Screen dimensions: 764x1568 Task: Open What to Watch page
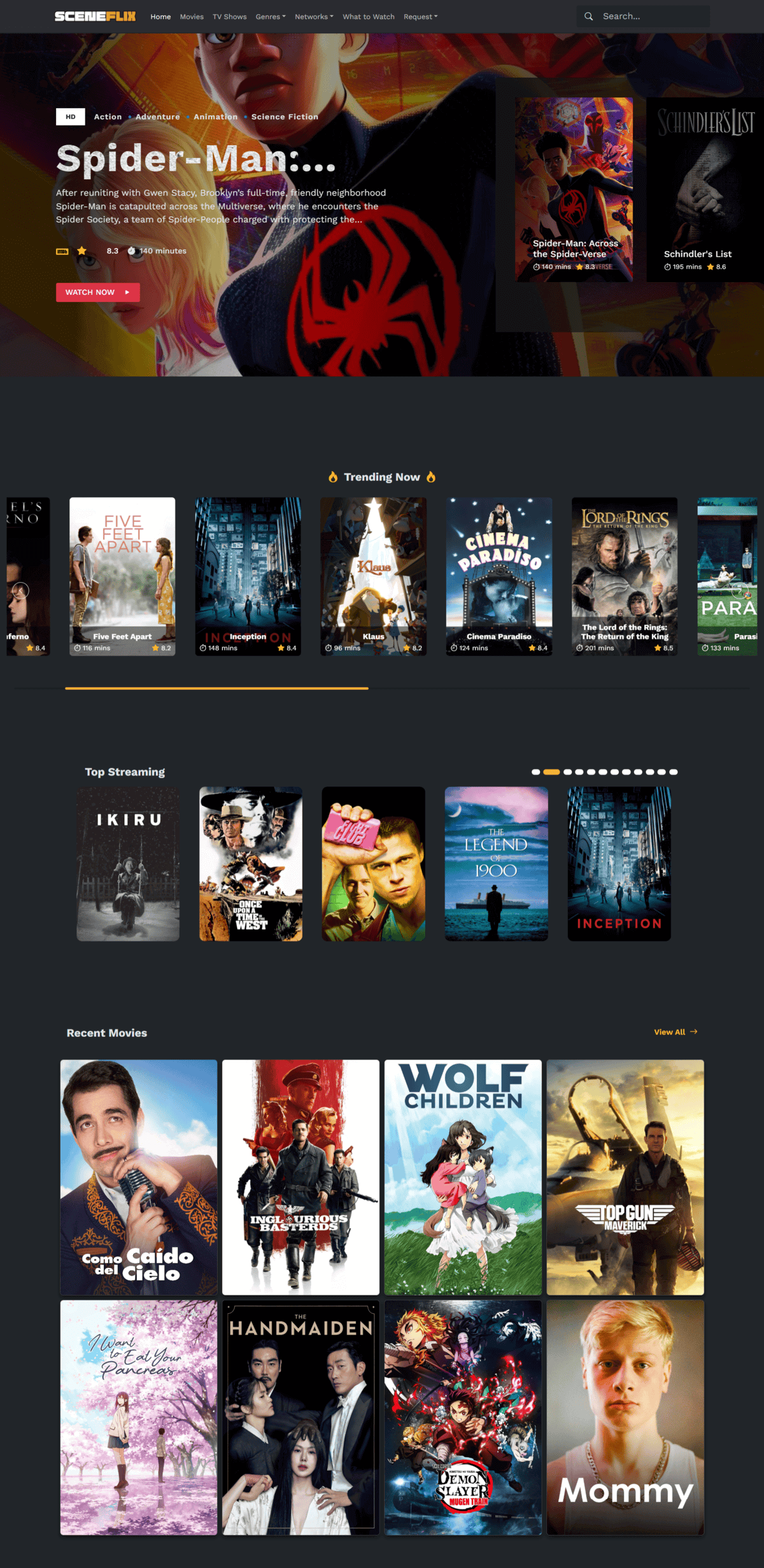[x=369, y=17]
